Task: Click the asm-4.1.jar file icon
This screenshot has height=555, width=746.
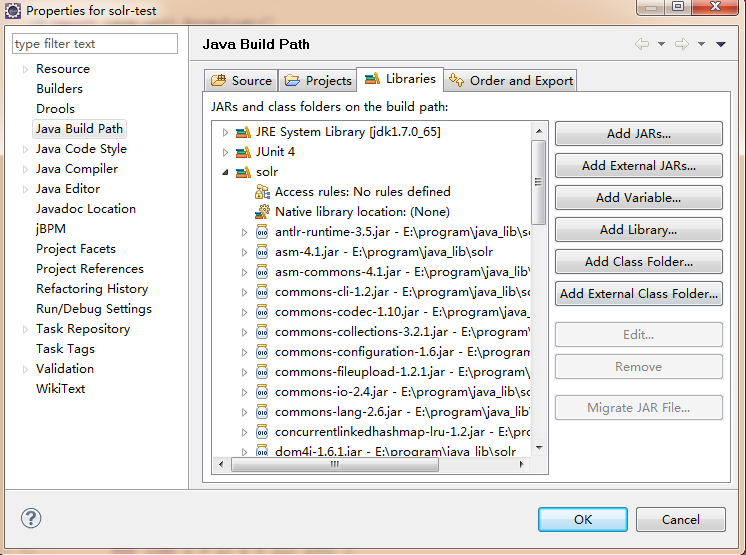Action: (262, 252)
